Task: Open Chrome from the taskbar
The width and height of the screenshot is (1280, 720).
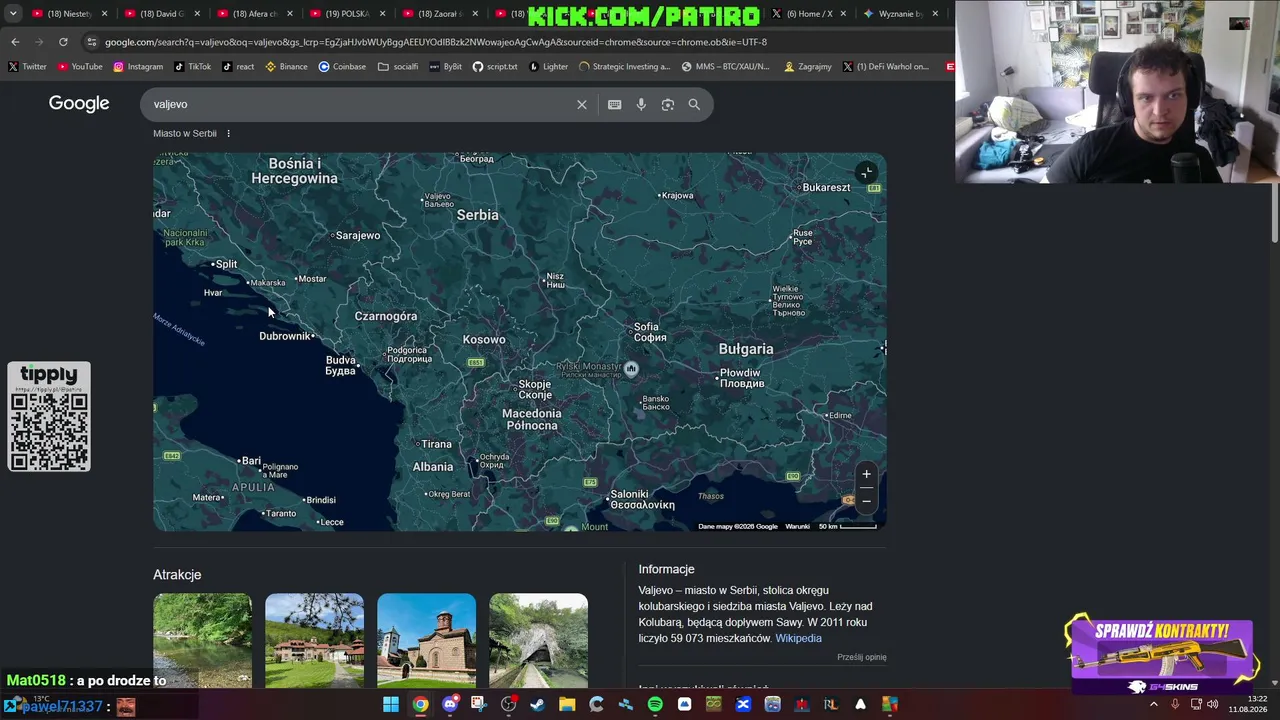Action: (420, 705)
